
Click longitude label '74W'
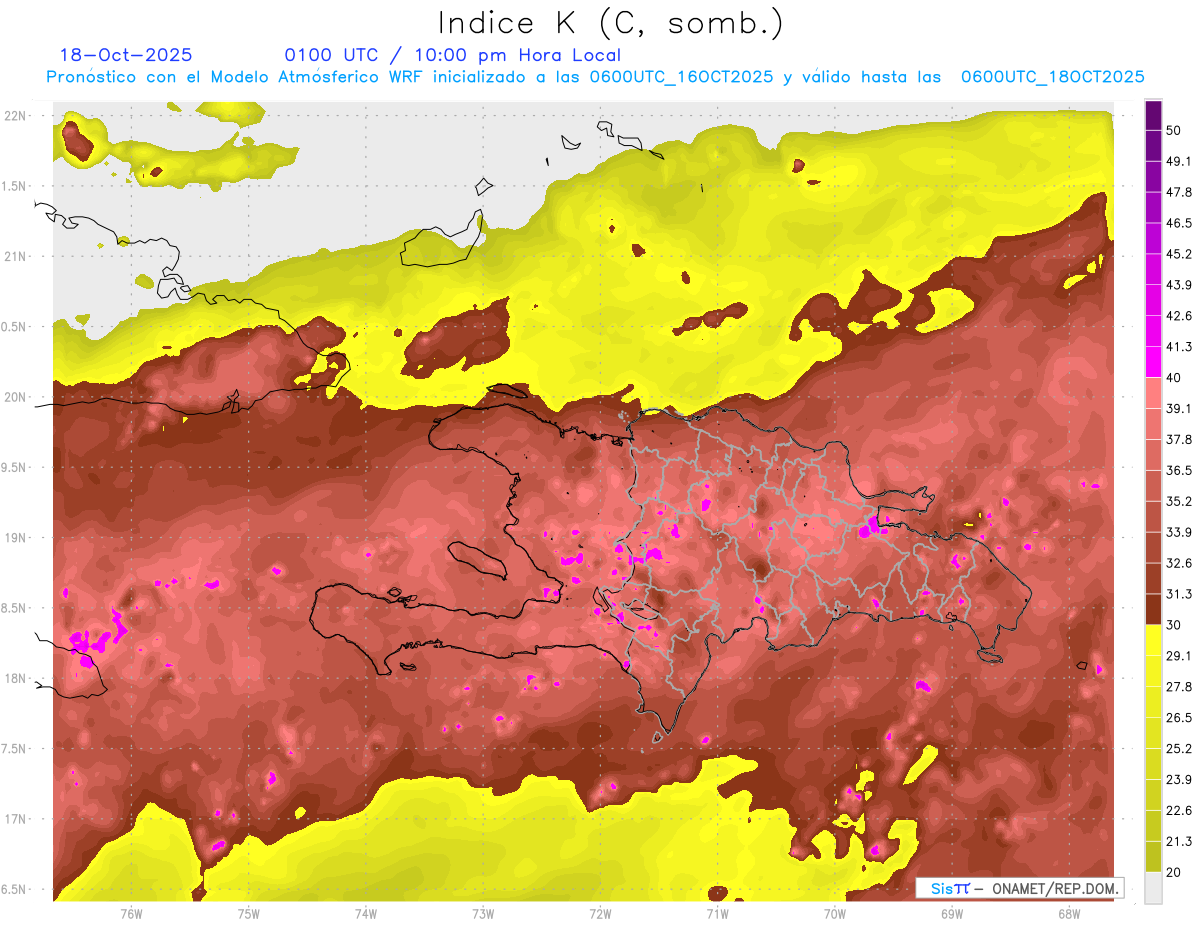366,914
